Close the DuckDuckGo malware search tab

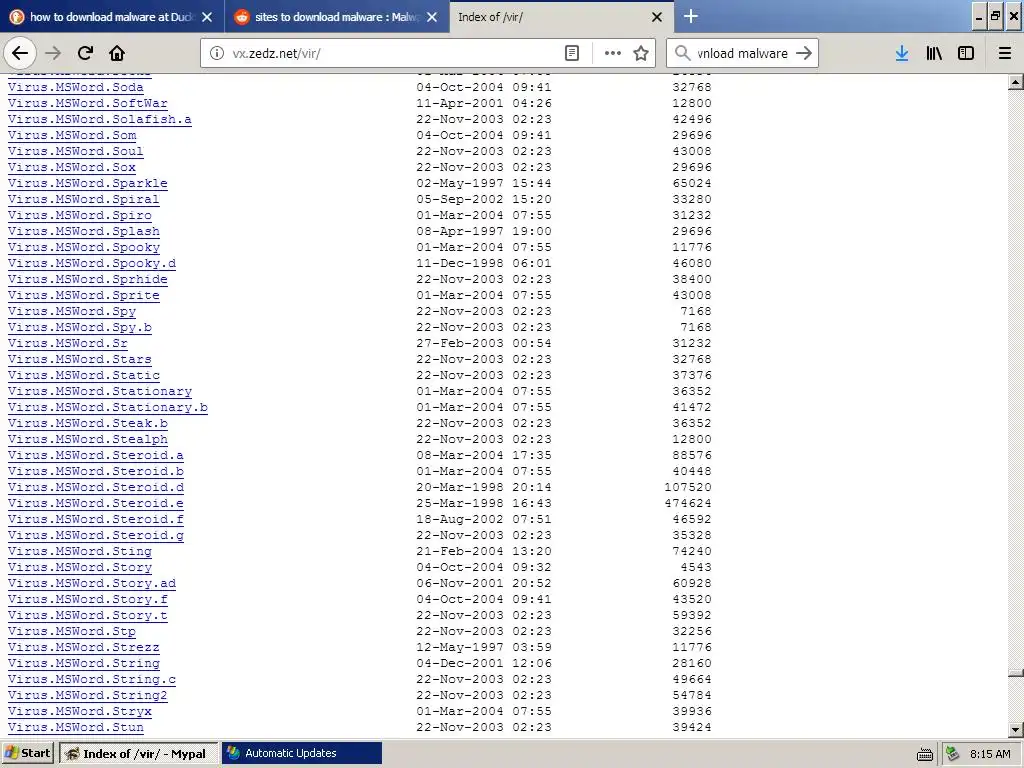tap(207, 17)
